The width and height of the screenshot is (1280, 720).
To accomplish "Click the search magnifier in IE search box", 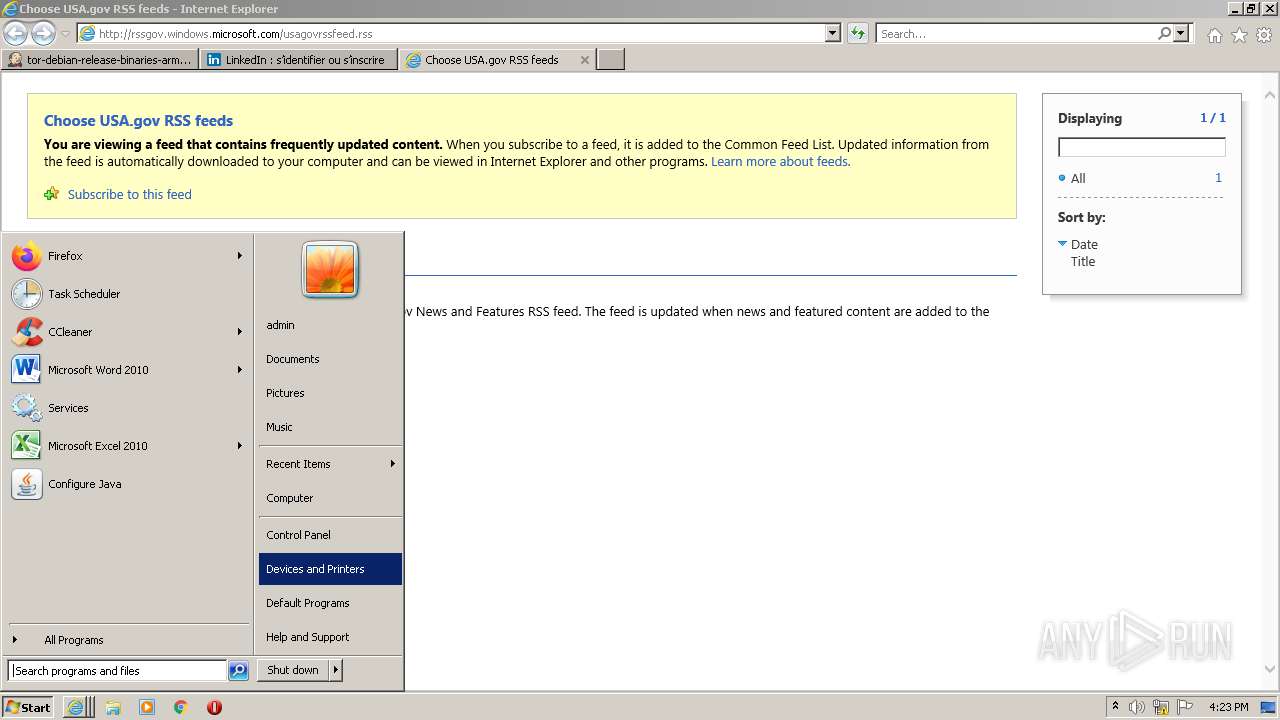I will pyautogui.click(x=1164, y=33).
